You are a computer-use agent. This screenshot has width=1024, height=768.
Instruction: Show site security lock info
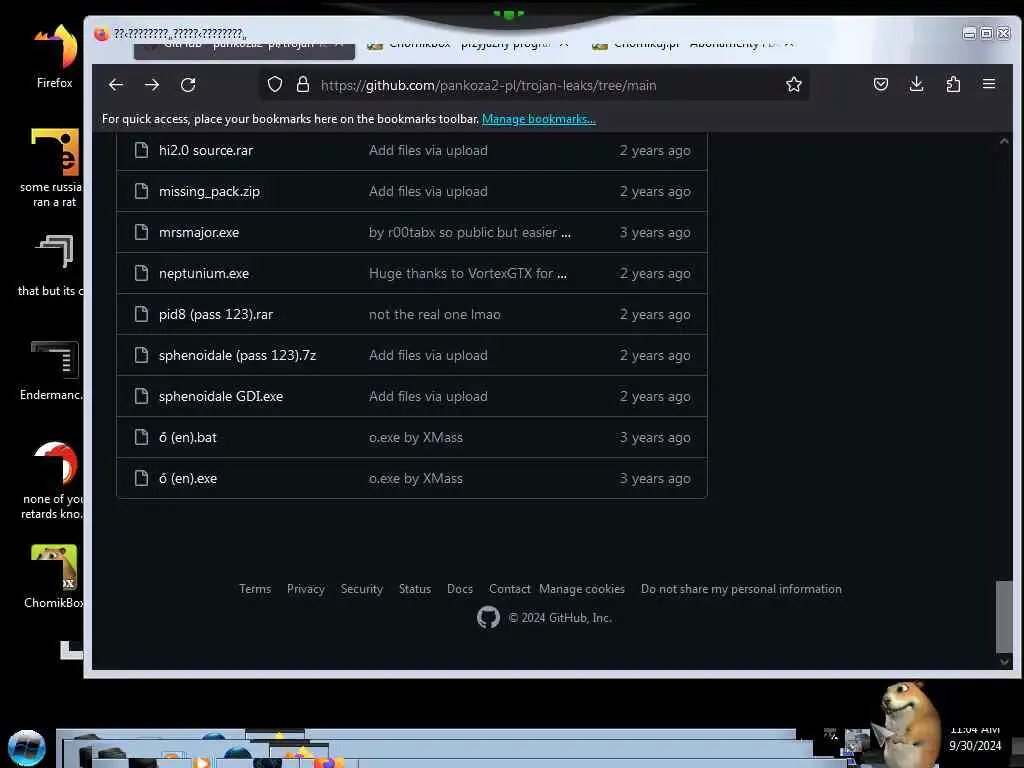pos(303,84)
